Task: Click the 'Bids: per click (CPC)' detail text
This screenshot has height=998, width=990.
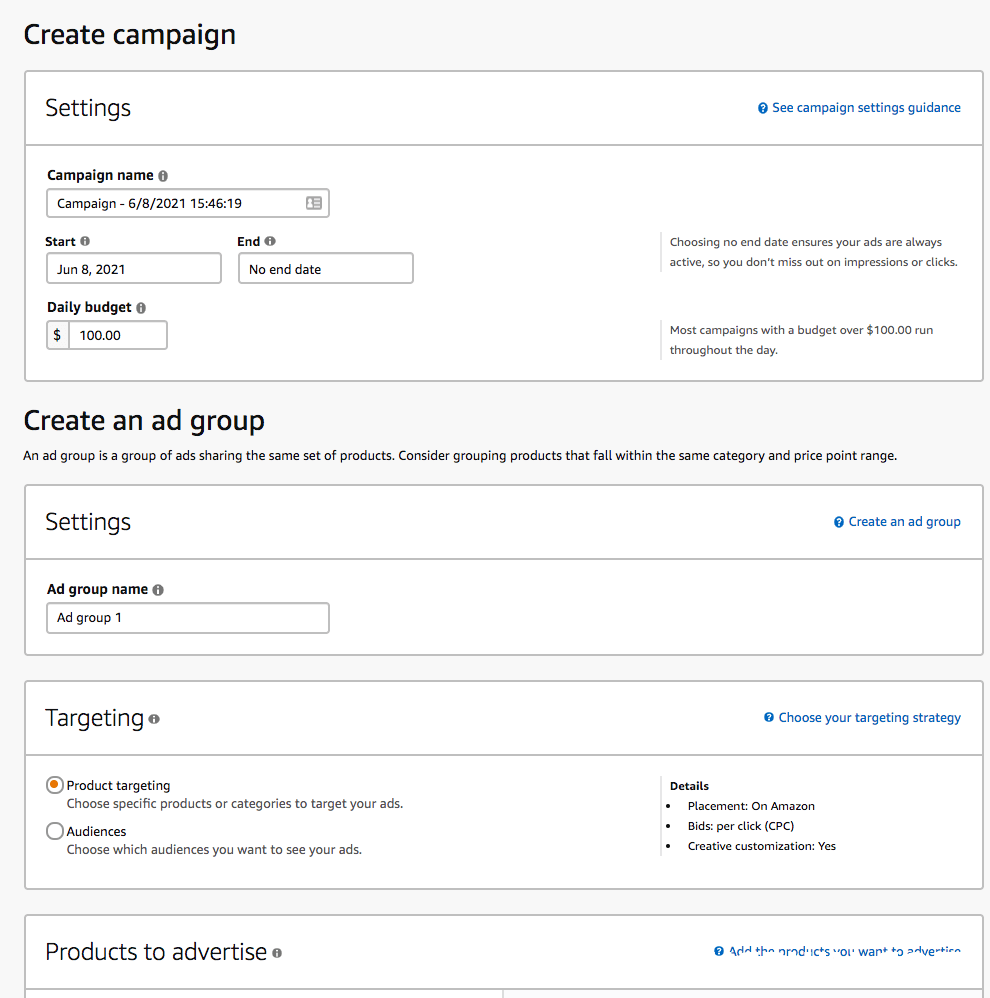Action: coord(741,826)
